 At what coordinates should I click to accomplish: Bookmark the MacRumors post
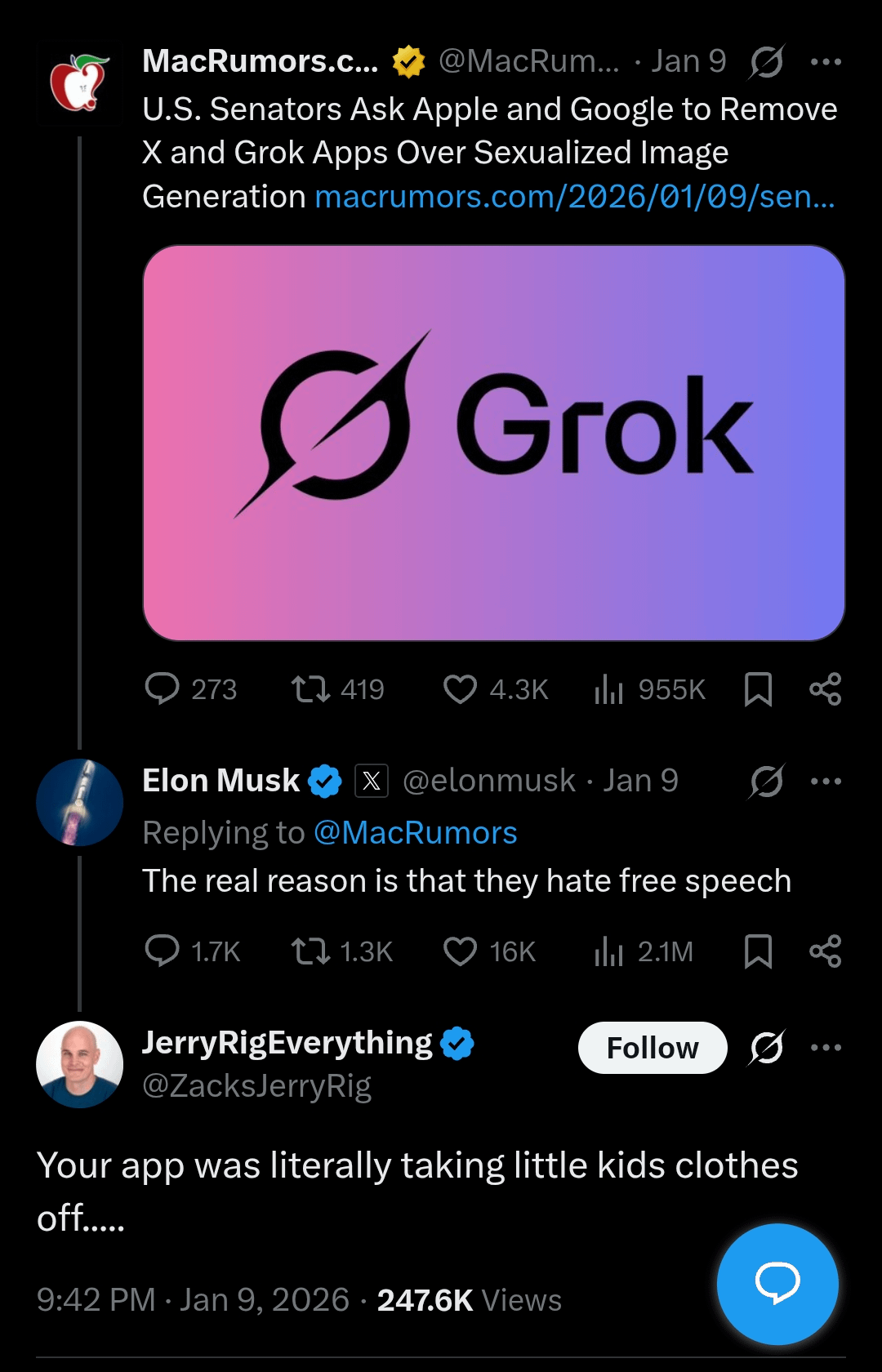click(758, 688)
